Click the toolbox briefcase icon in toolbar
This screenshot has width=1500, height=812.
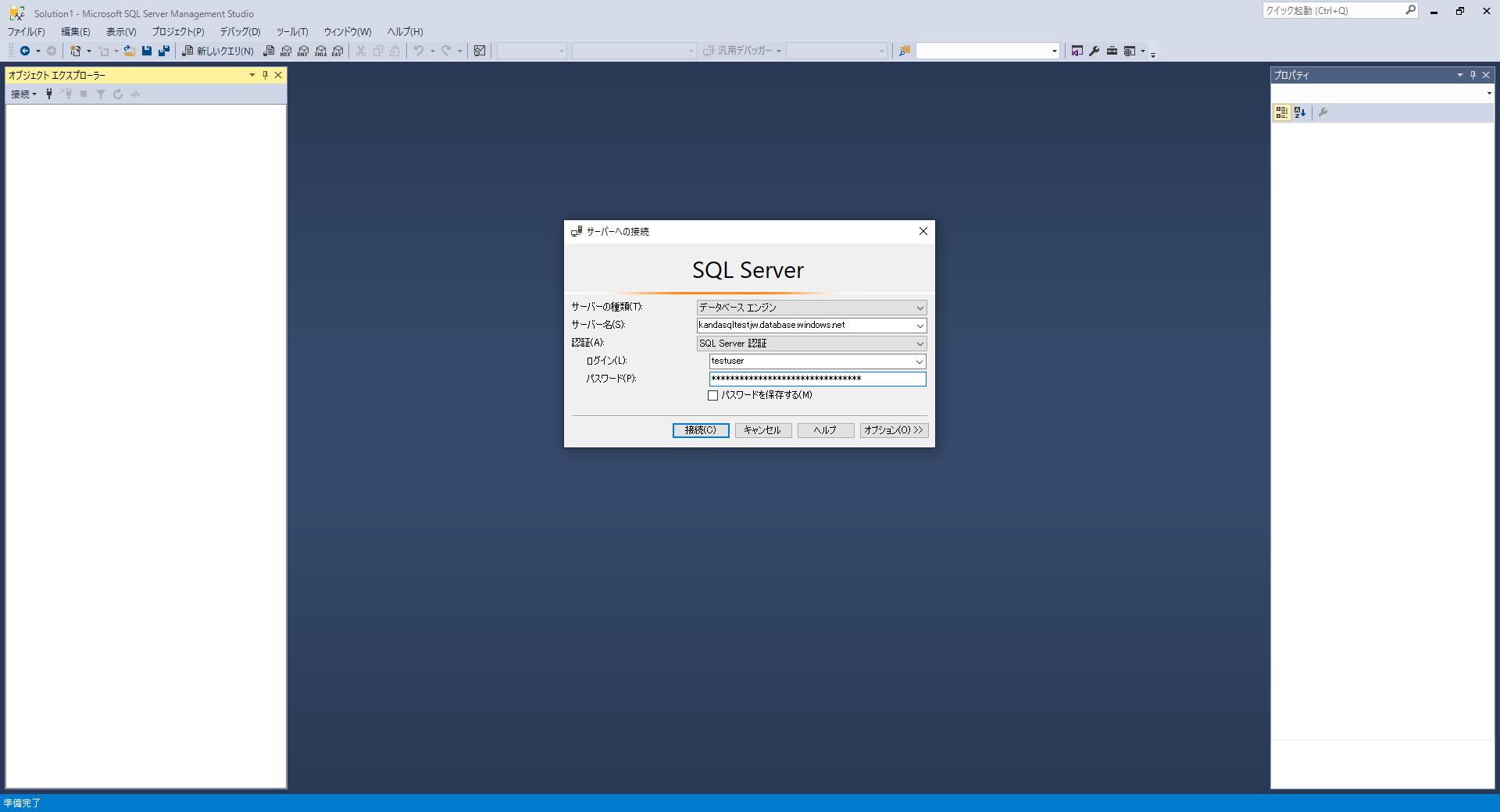point(1112,51)
